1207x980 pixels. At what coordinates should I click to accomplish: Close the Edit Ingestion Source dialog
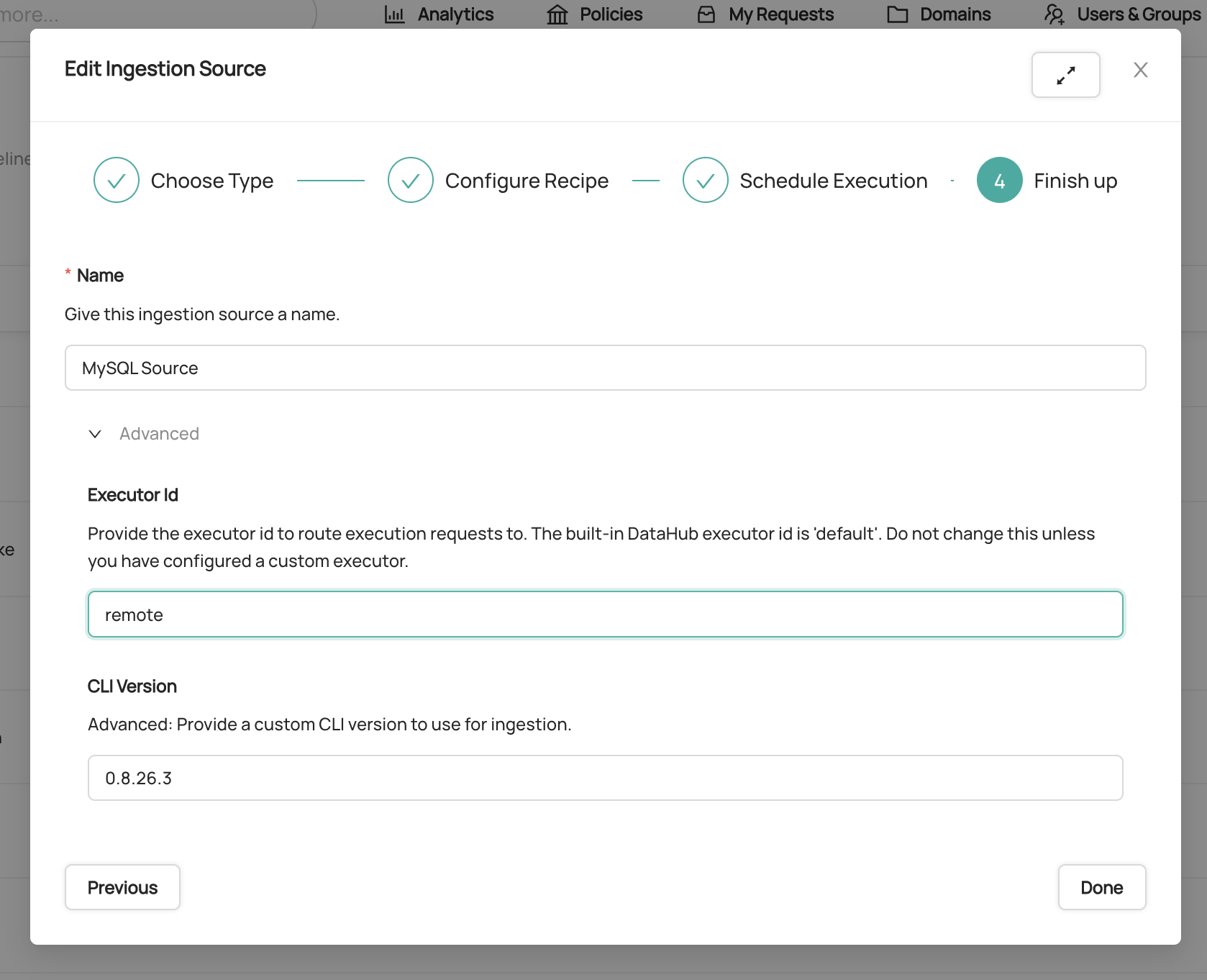[1140, 70]
